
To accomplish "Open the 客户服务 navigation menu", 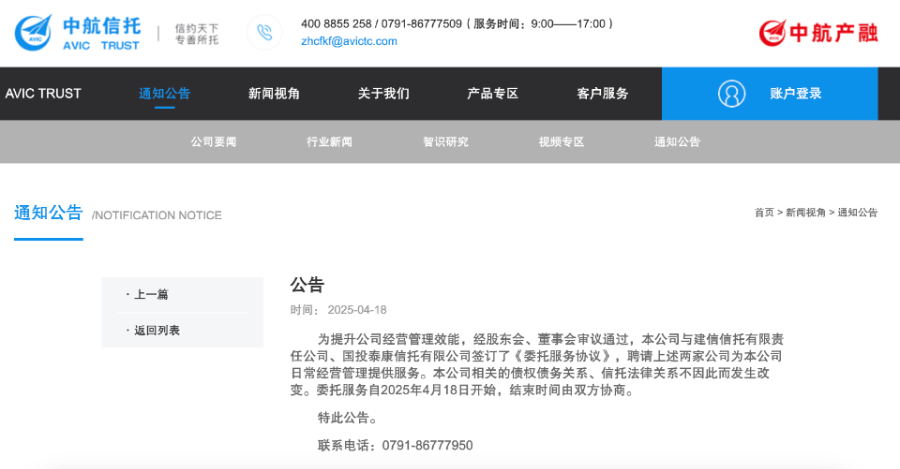I will pyautogui.click(x=602, y=94).
